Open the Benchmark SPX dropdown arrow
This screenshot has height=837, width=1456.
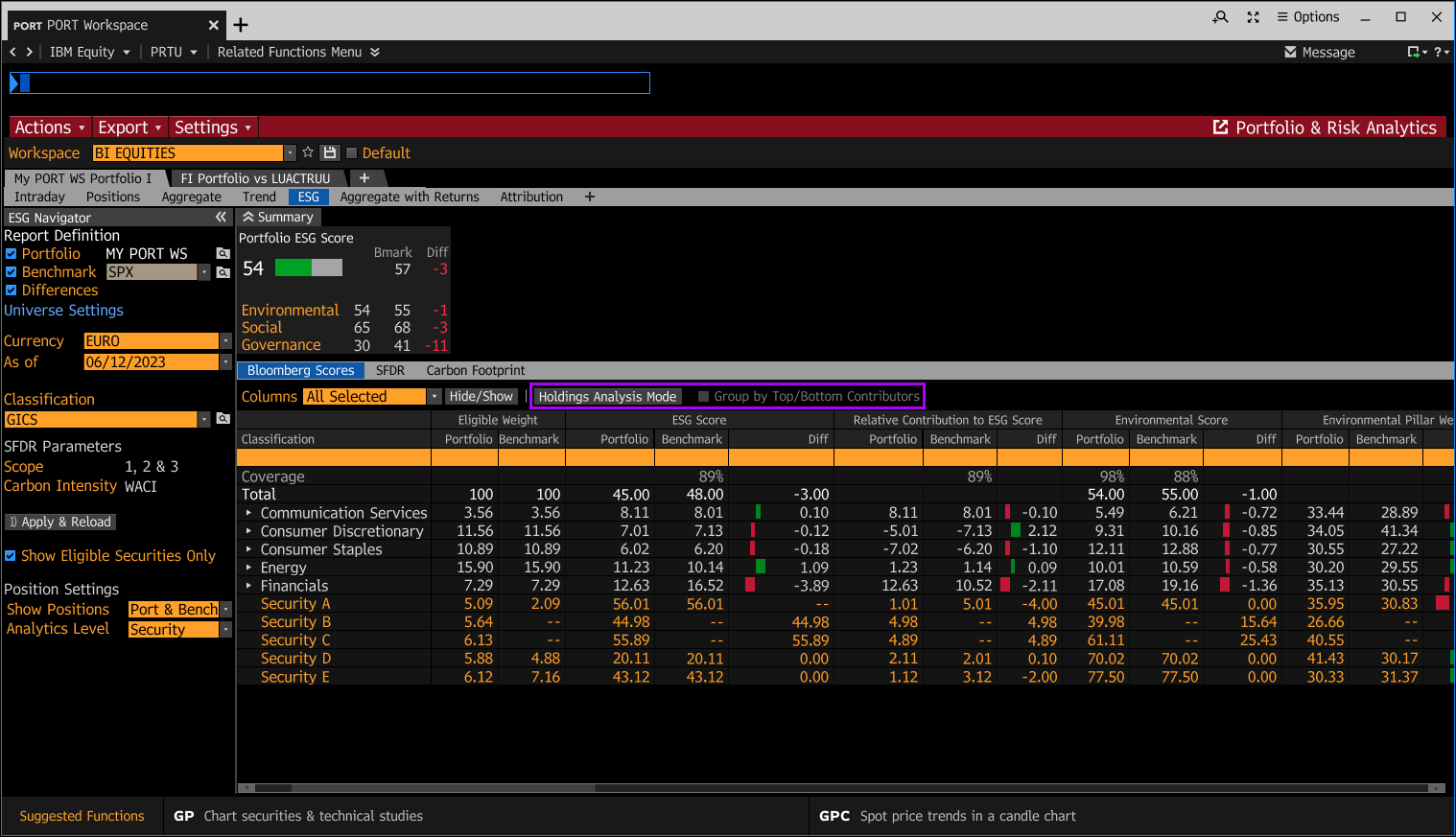click(x=204, y=272)
